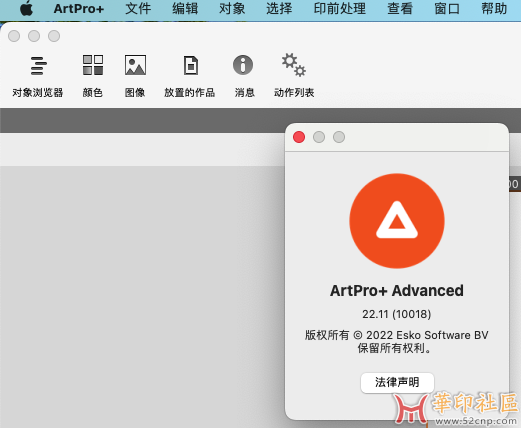Open the Colors (颜色) panel
This screenshot has height=428, width=521.
tap(93, 76)
